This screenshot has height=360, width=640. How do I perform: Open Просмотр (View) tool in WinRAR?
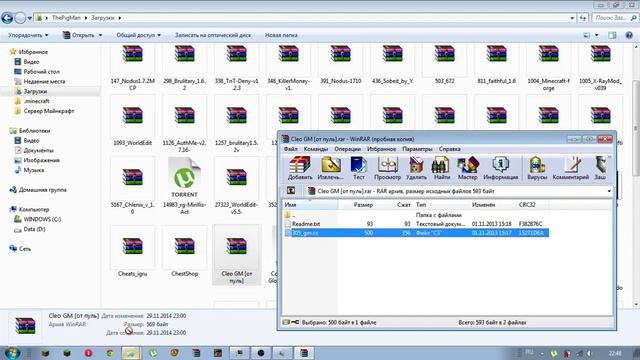pos(387,168)
